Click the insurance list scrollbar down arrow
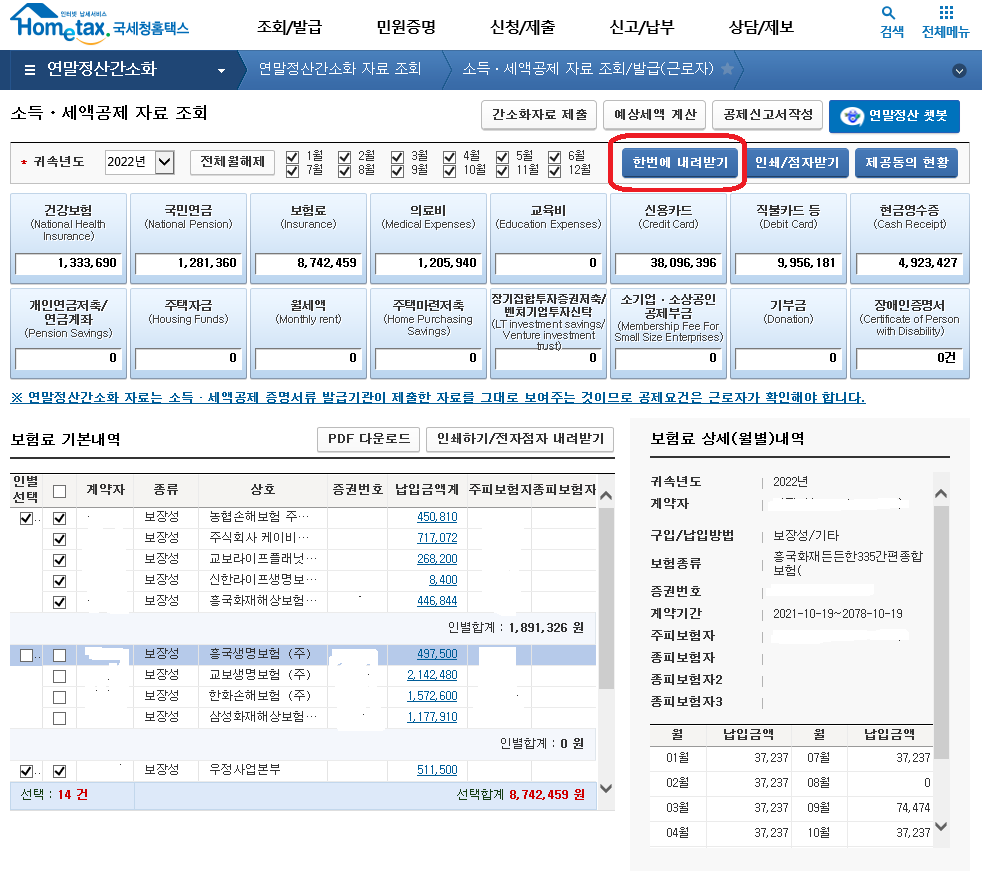Screen dimensions: 982x871 (x=606, y=788)
